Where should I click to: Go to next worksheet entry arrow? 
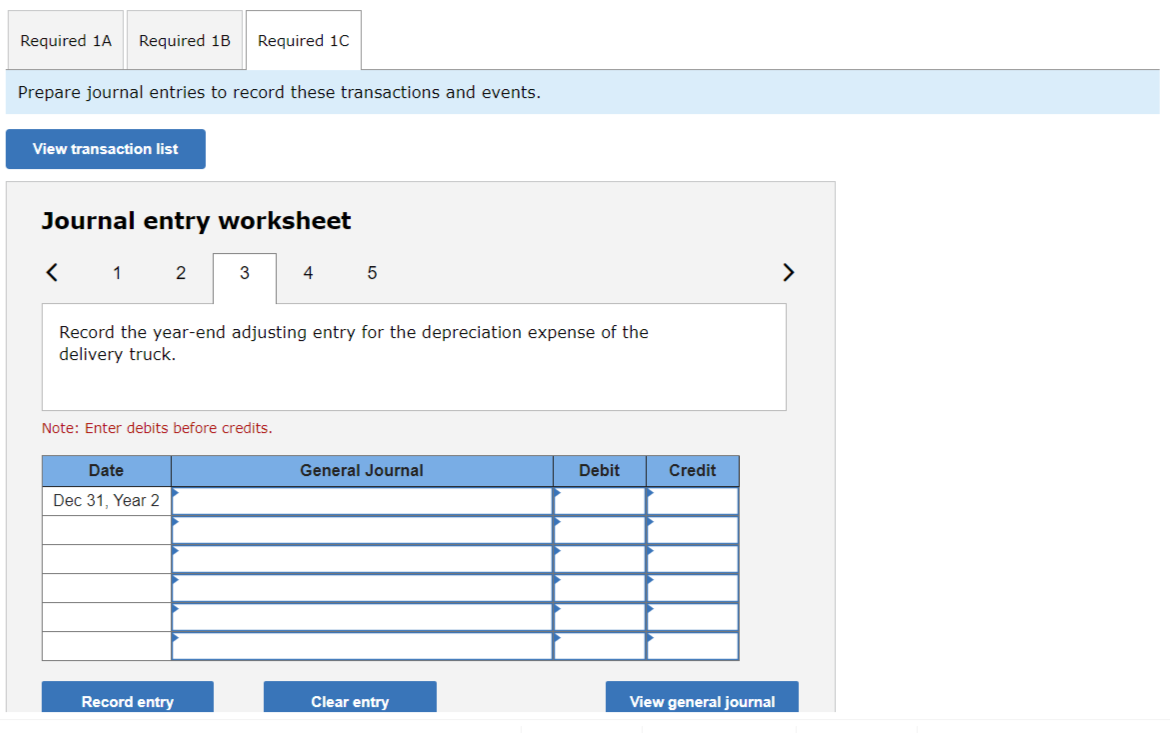[x=788, y=272]
